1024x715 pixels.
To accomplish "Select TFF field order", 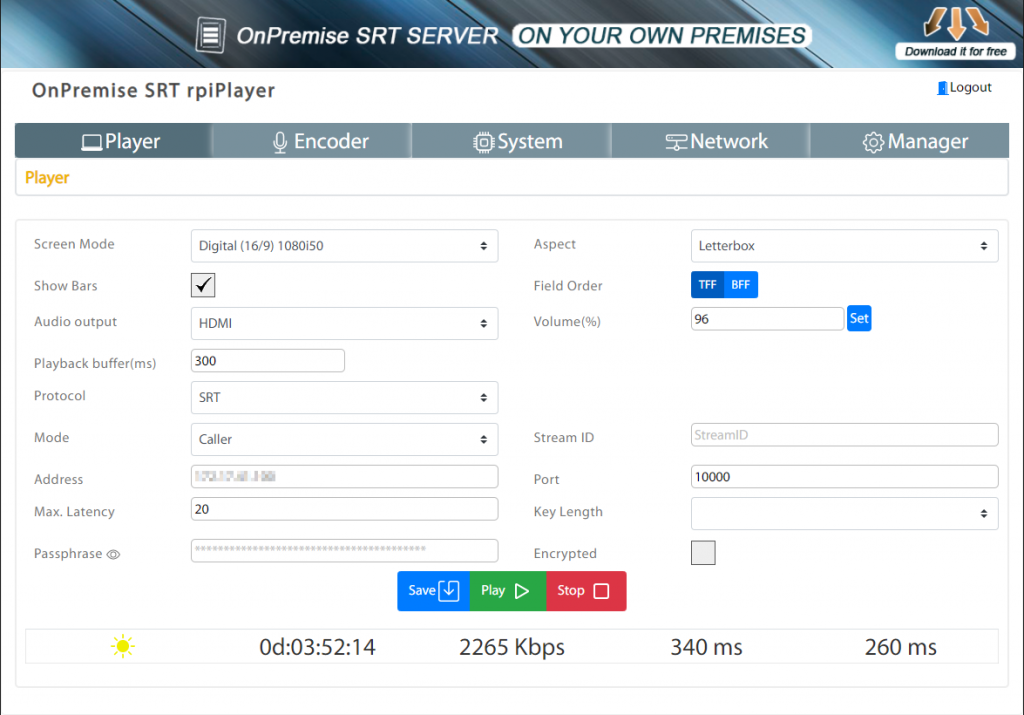I will 707,285.
